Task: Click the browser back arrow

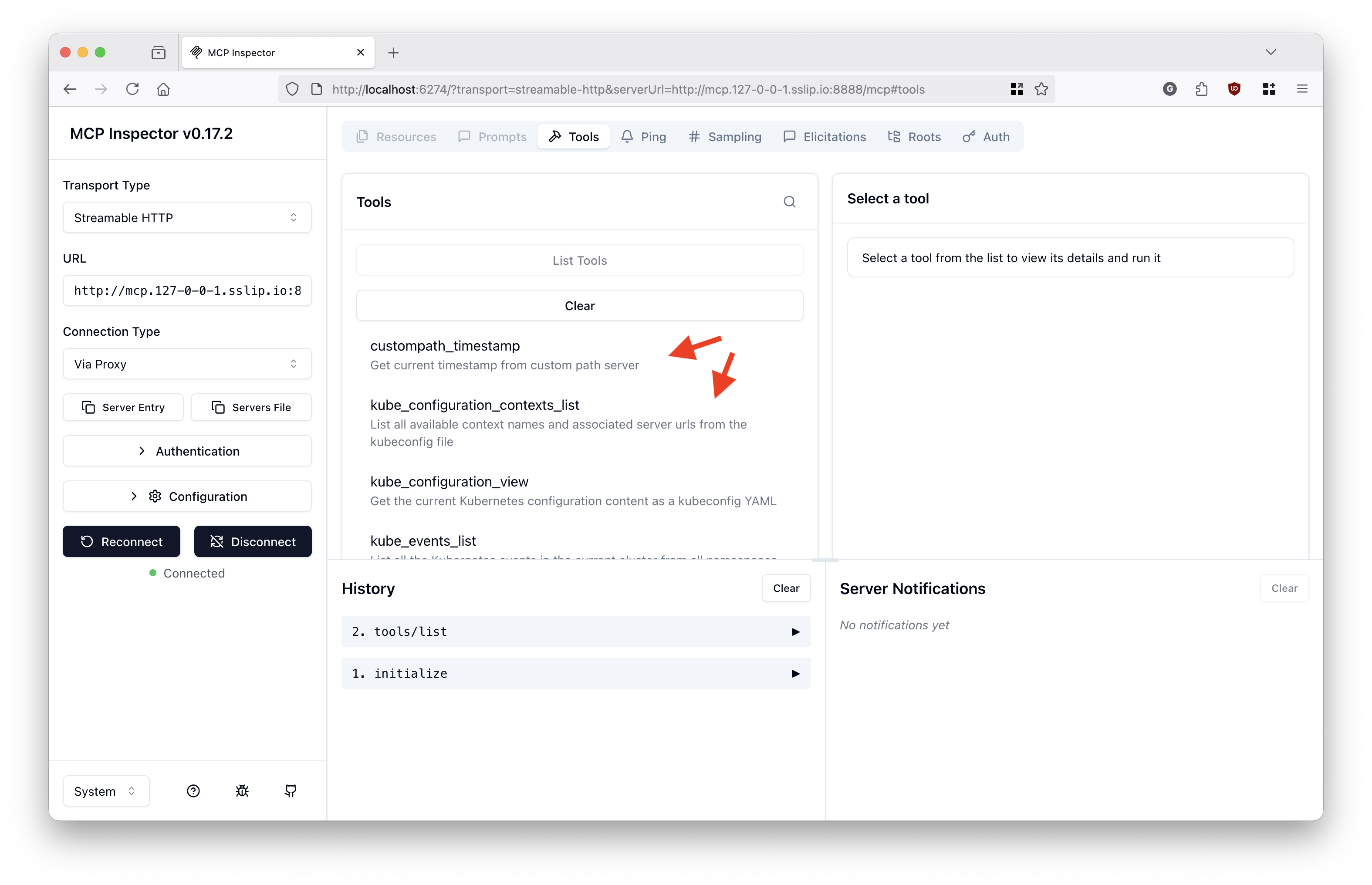Action: pos(70,89)
